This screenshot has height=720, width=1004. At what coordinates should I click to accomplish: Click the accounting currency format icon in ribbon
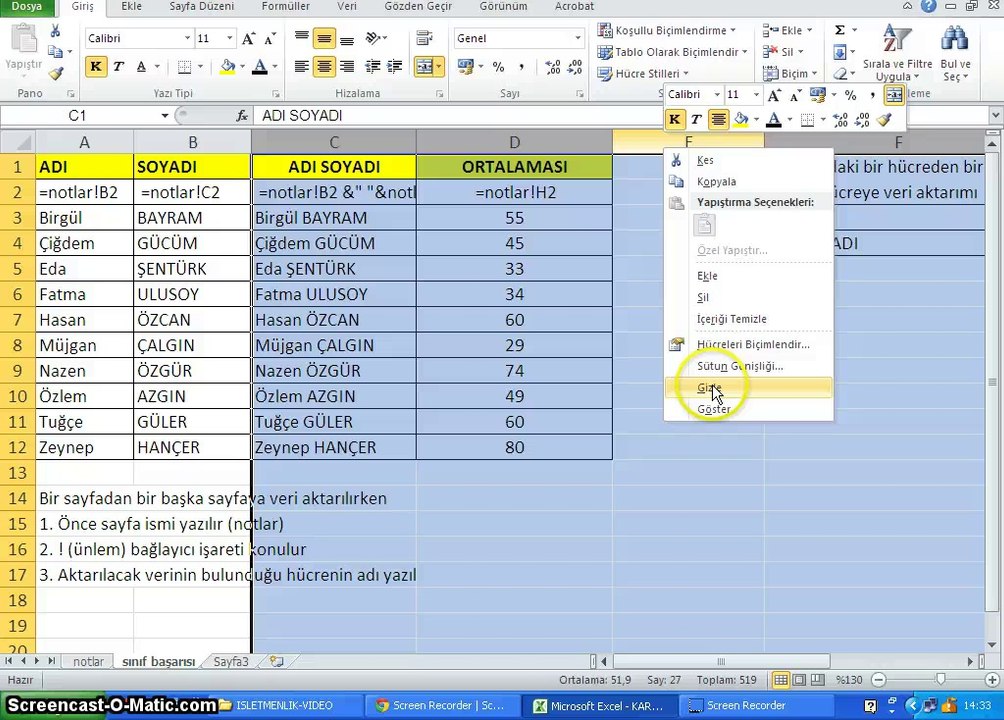tap(466, 66)
